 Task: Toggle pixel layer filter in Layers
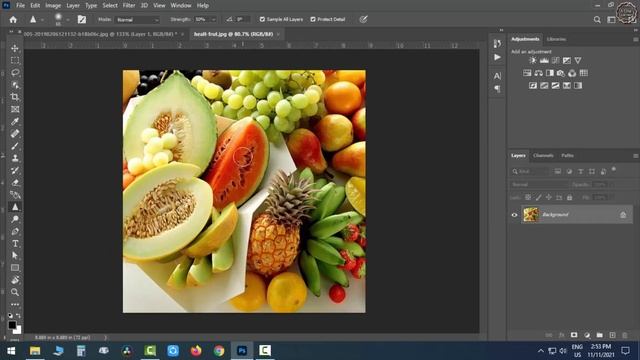coord(558,171)
